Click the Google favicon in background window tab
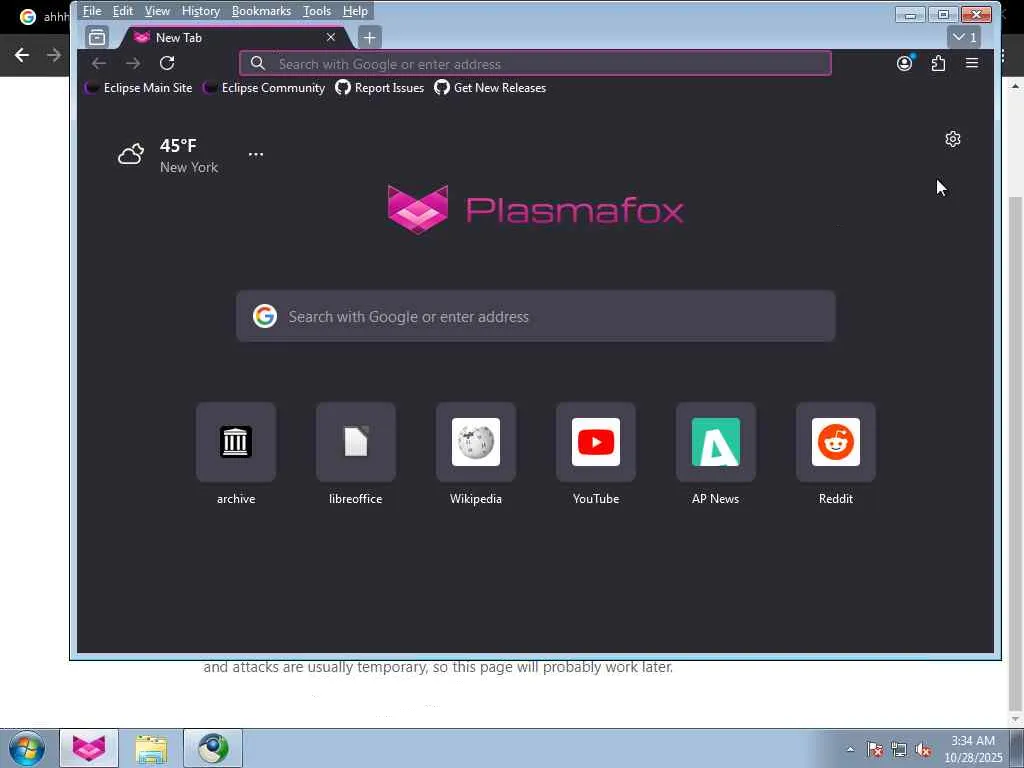The height and width of the screenshot is (768, 1024). coord(27,17)
